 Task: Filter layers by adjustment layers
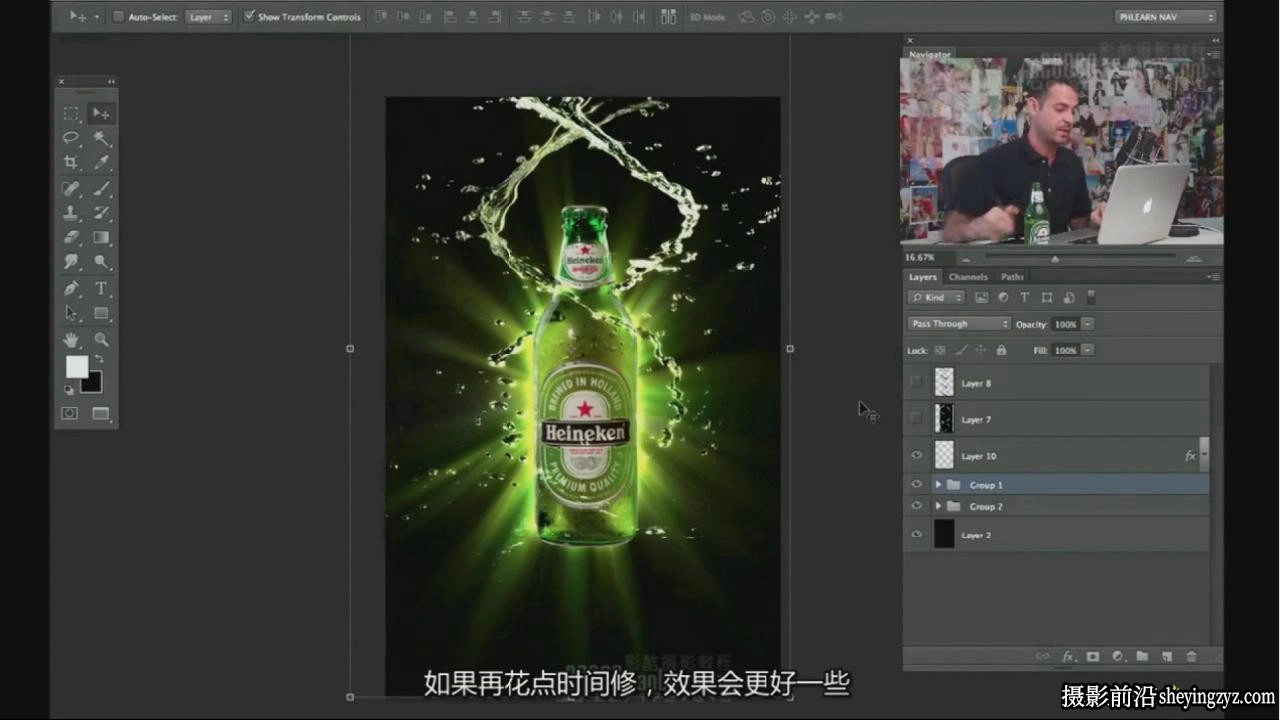click(1003, 297)
